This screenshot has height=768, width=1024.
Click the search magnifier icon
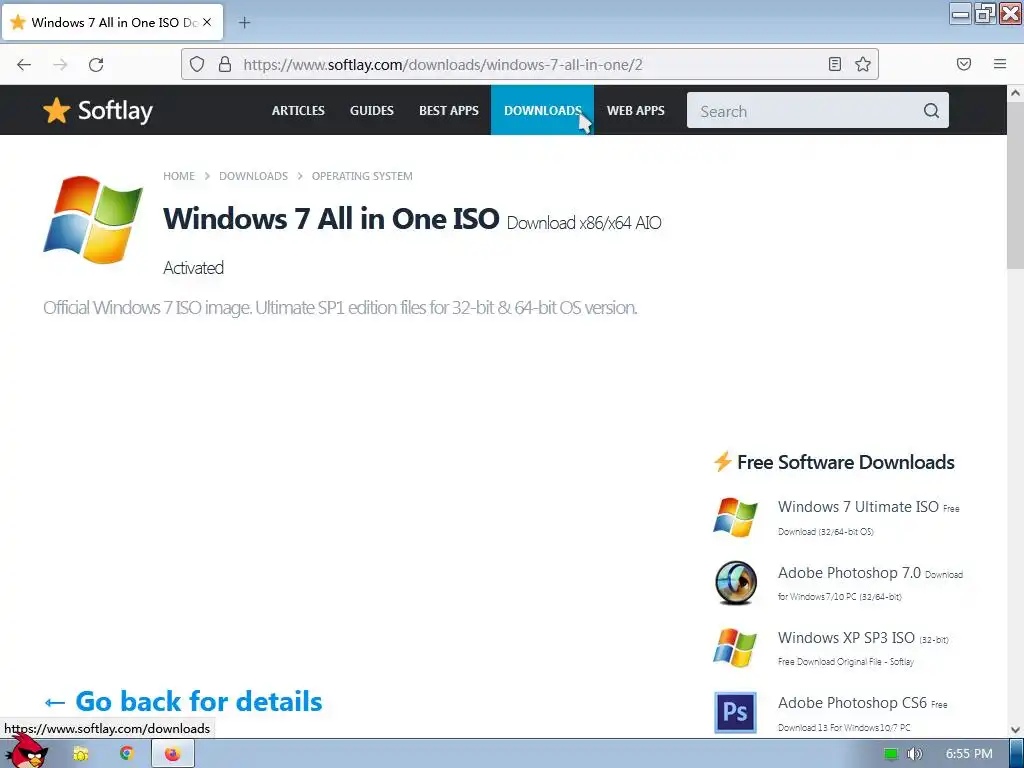931,110
